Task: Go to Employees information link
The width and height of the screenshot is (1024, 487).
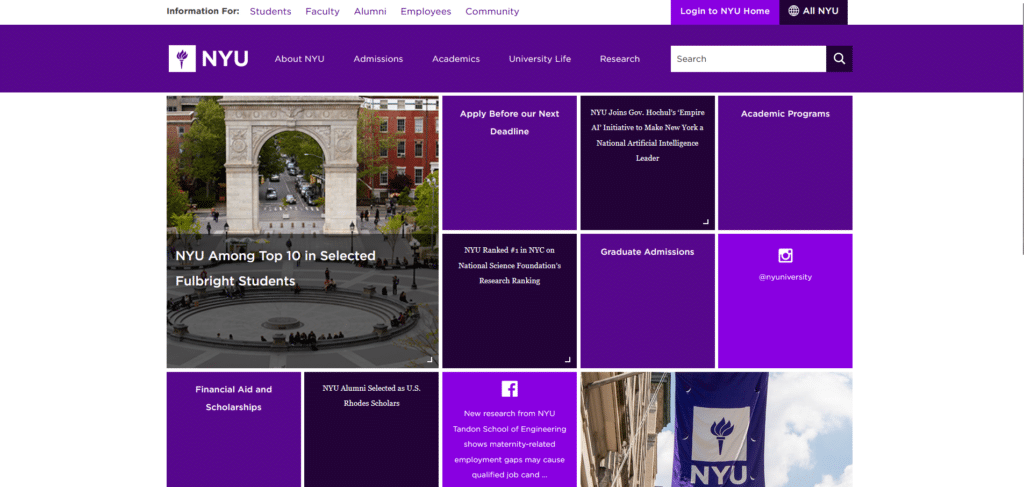Action: (x=426, y=11)
